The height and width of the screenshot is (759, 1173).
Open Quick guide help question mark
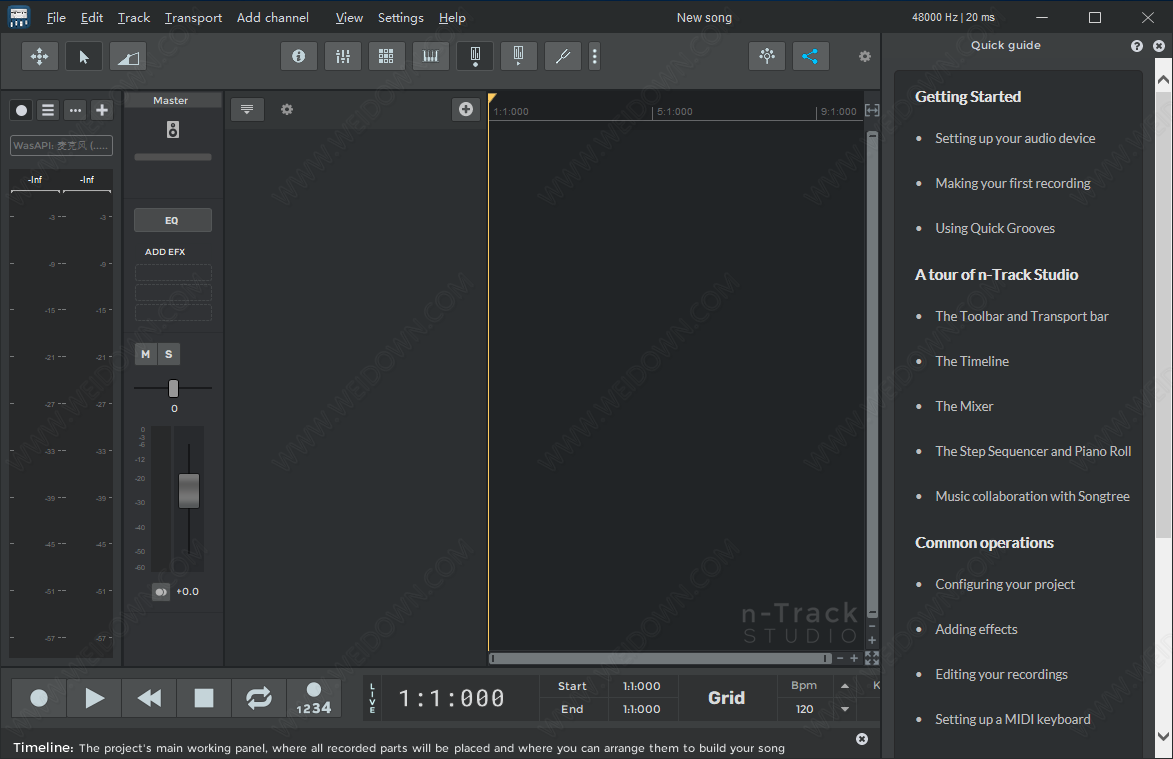pyautogui.click(x=1137, y=46)
